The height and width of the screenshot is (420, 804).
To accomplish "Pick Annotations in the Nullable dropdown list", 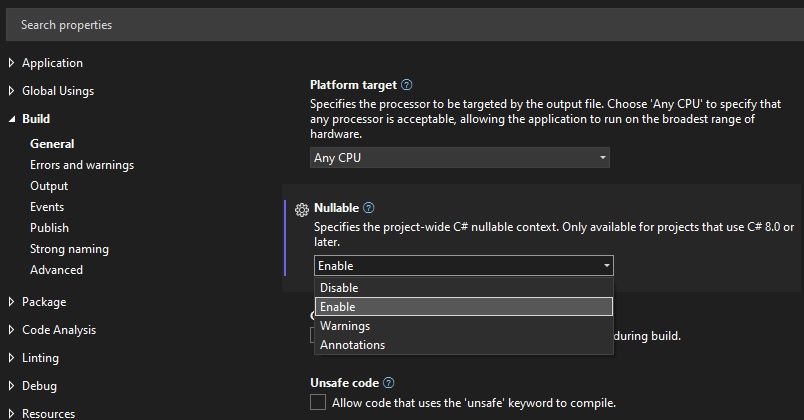I will tap(352, 345).
